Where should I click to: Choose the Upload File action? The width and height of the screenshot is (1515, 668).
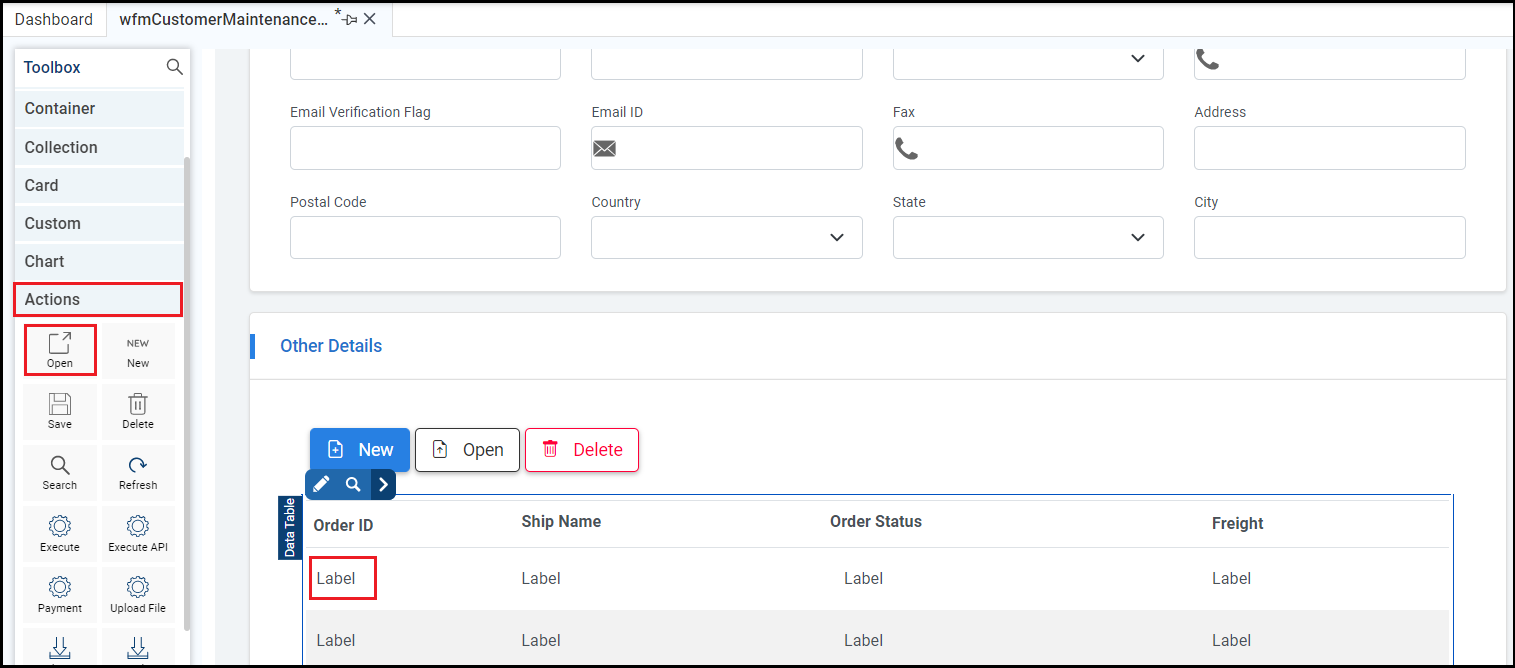coord(138,594)
